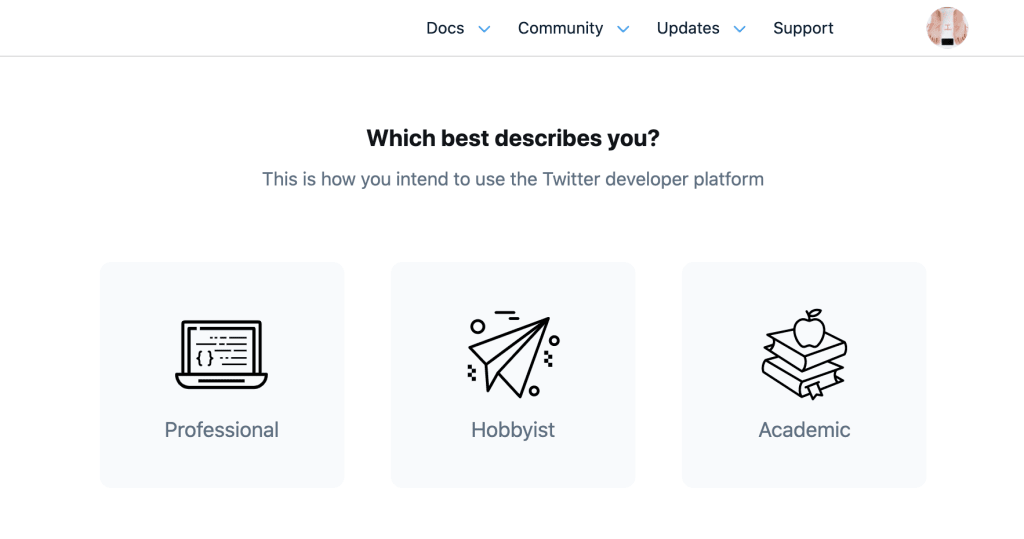
Task: Choose the Professional label
Action: (221, 430)
